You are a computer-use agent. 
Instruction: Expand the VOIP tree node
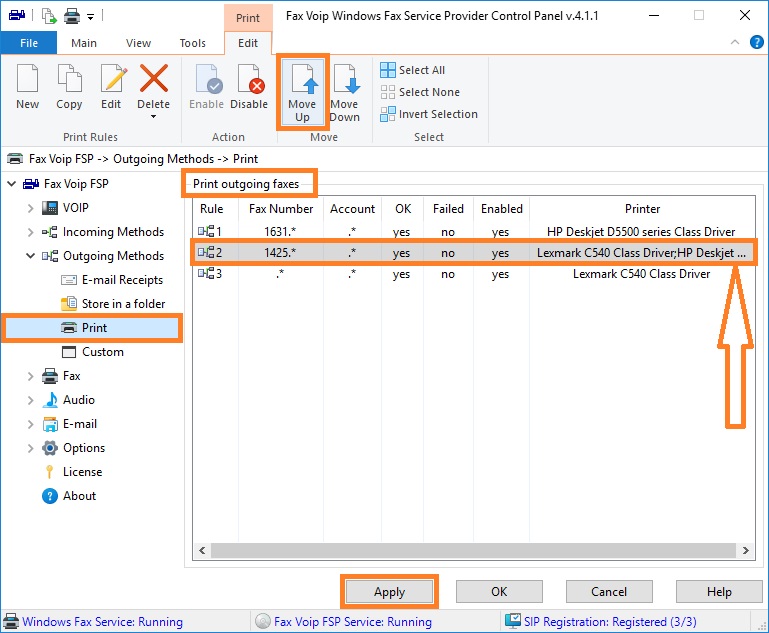pyautogui.click(x=30, y=208)
